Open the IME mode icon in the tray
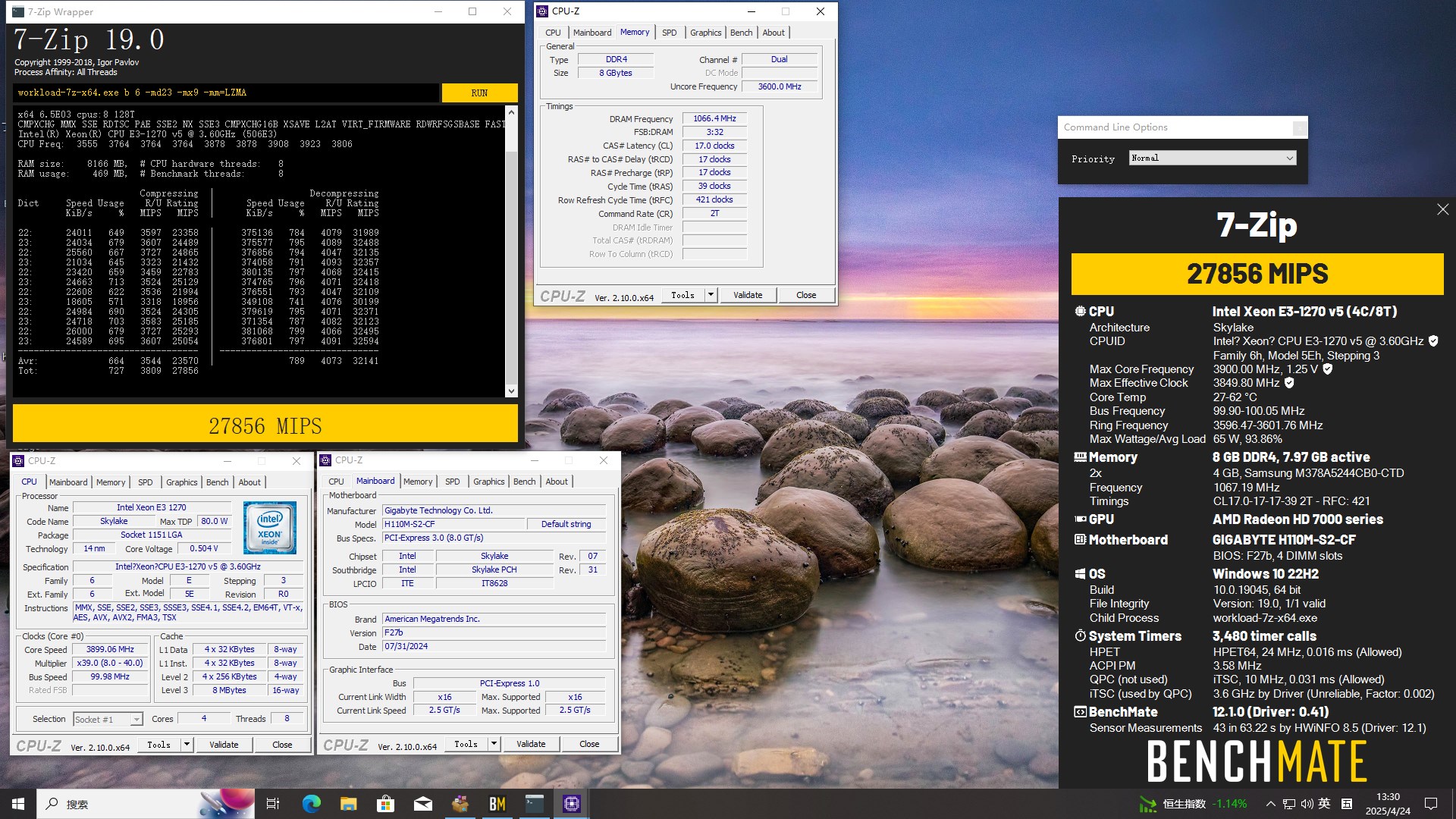 1347,804
